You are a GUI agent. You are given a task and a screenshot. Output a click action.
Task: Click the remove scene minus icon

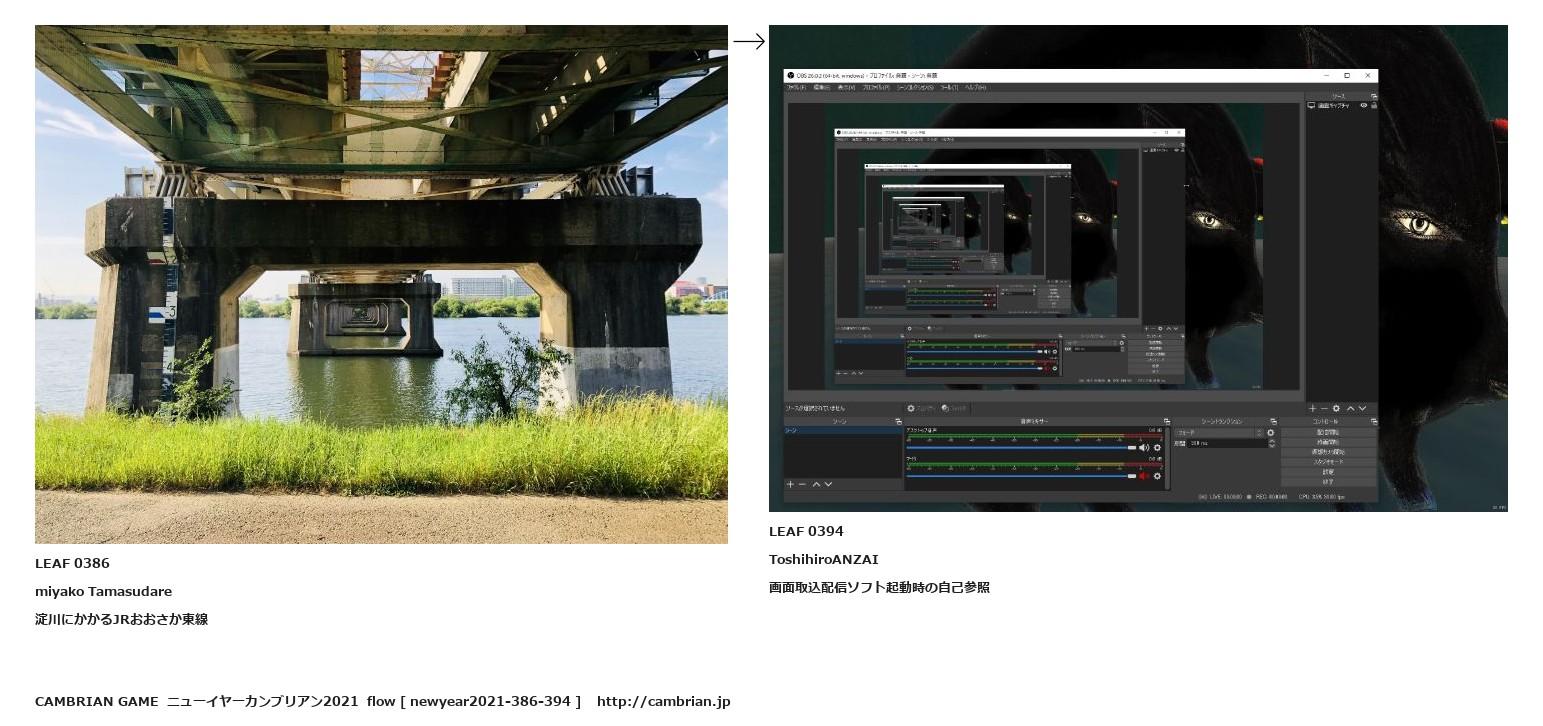click(802, 484)
